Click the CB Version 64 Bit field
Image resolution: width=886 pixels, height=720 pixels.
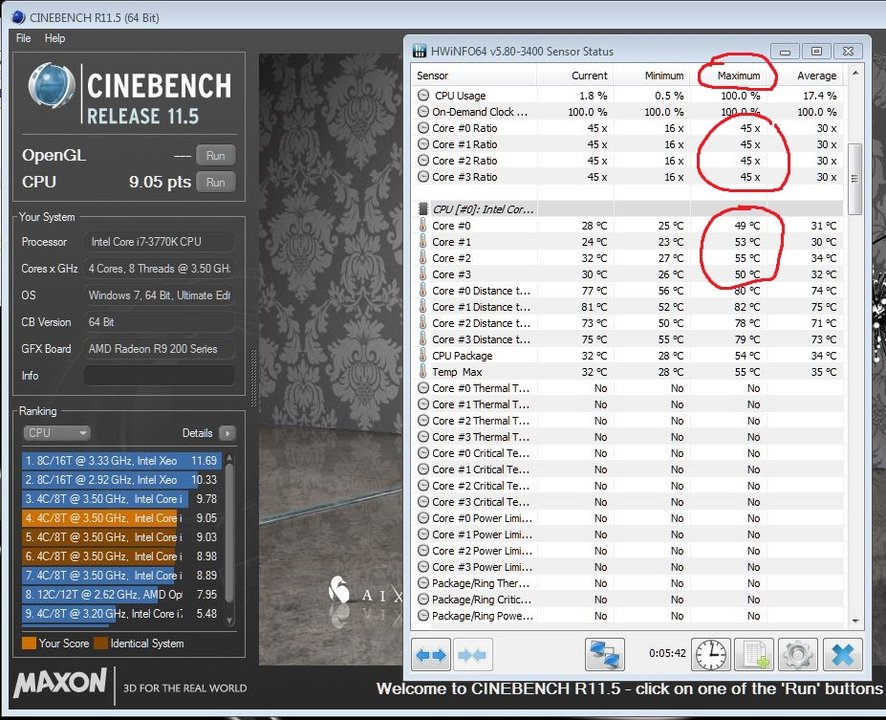159,322
